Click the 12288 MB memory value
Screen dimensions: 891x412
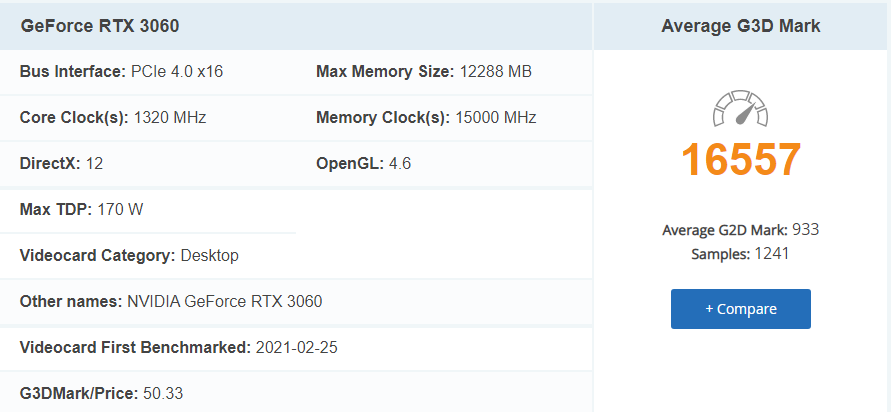click(496, 72)
